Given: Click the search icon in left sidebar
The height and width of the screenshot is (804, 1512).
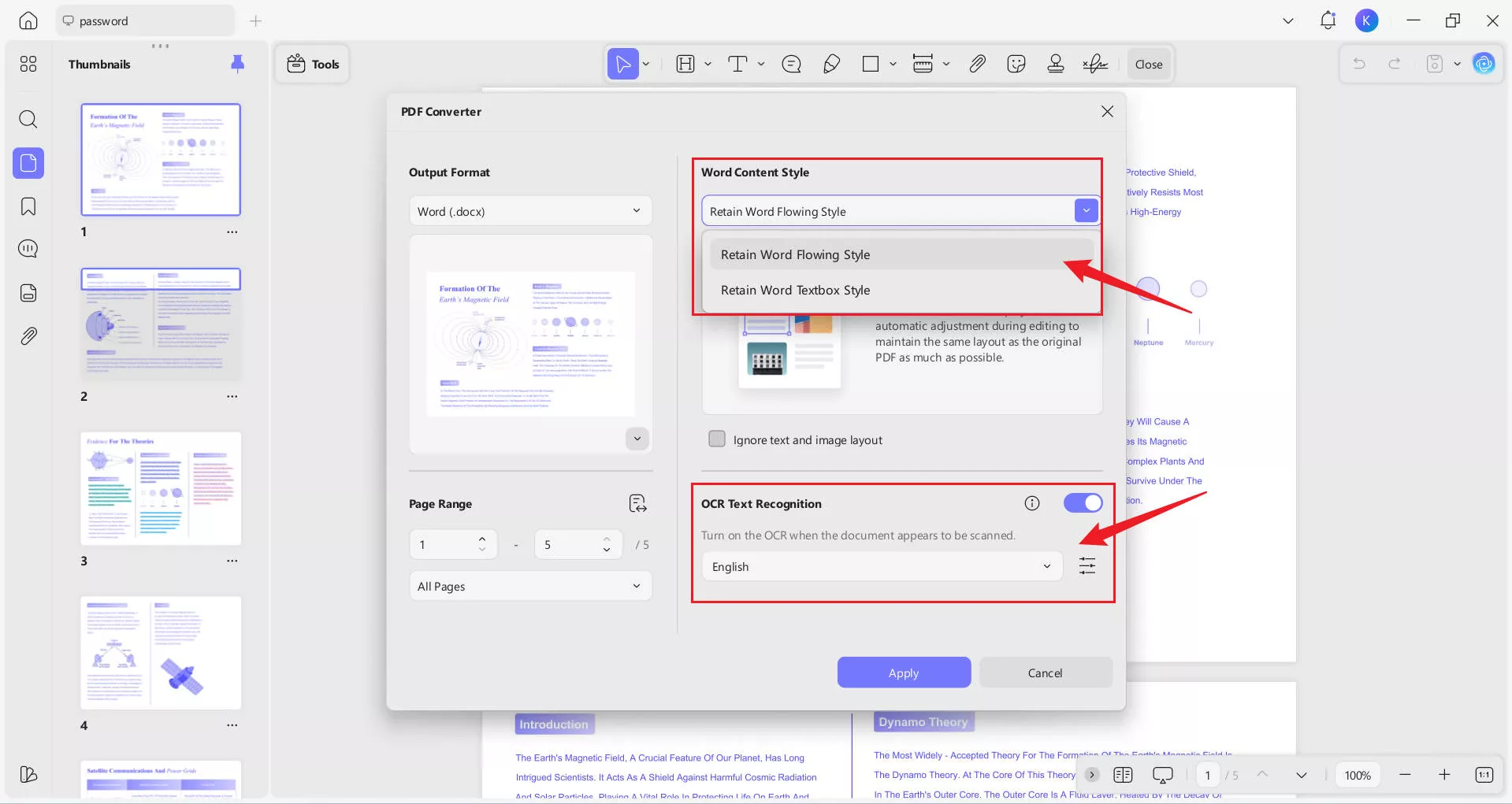Looking at the screenshot, I should [x=28, y=120].
